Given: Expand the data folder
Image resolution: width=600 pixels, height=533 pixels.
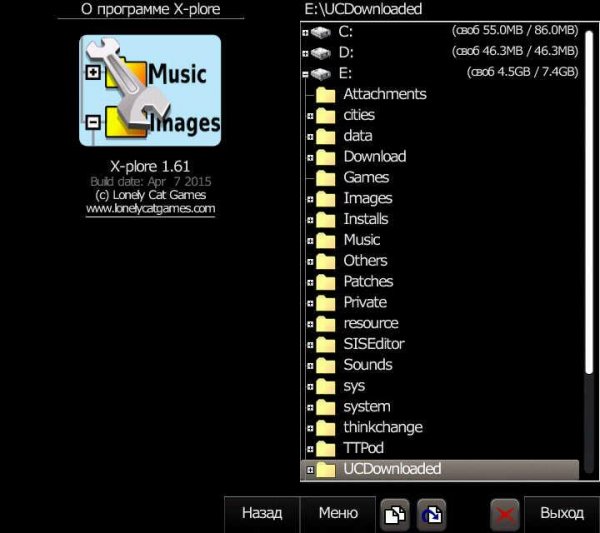Looking at the screenshot, I should [x=310, y=137].
